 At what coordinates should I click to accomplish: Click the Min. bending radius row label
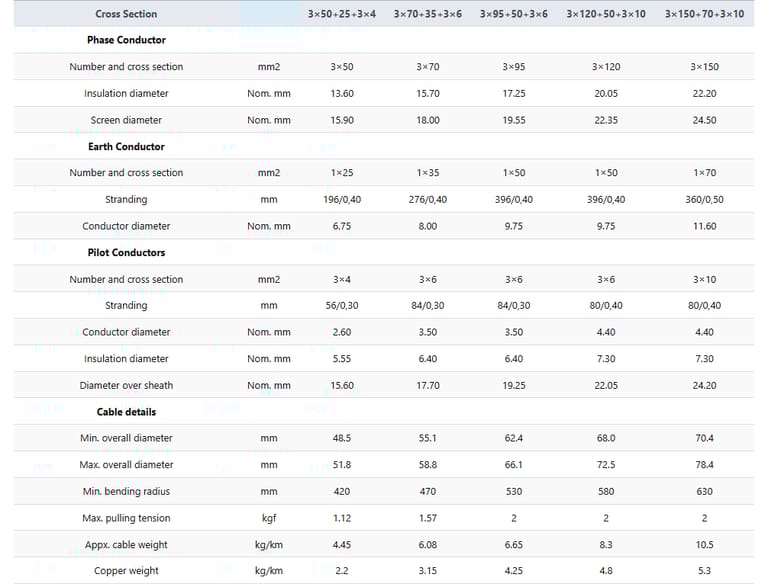[x=126, y=491]
